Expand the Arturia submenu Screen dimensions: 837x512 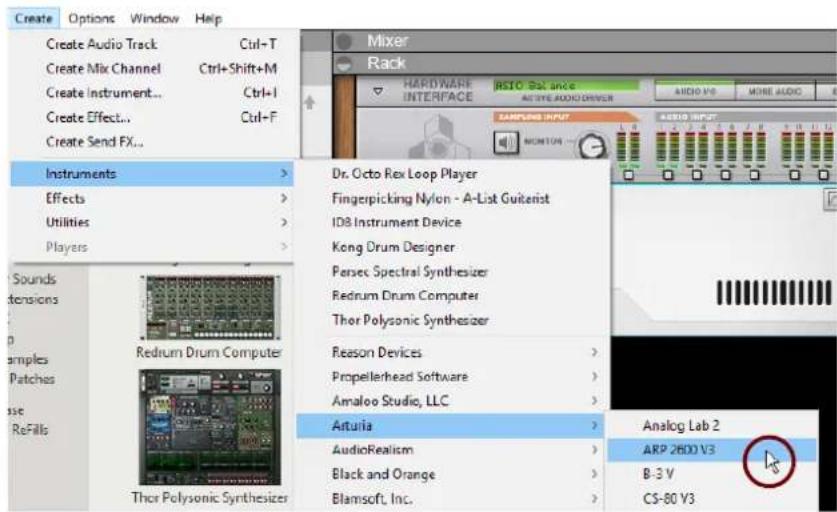[451, 426]
